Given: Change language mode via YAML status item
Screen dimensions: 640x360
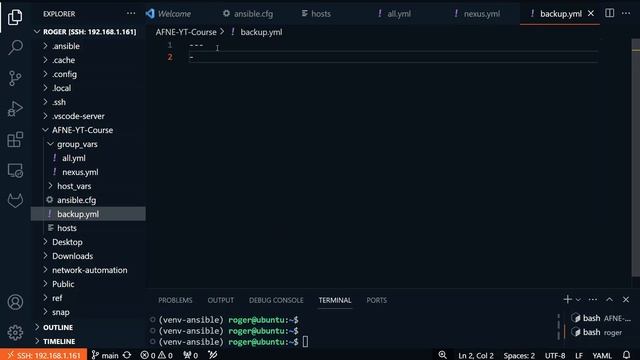Looking at the screenshot, I should pyautogui.click(x=602, y=356).
